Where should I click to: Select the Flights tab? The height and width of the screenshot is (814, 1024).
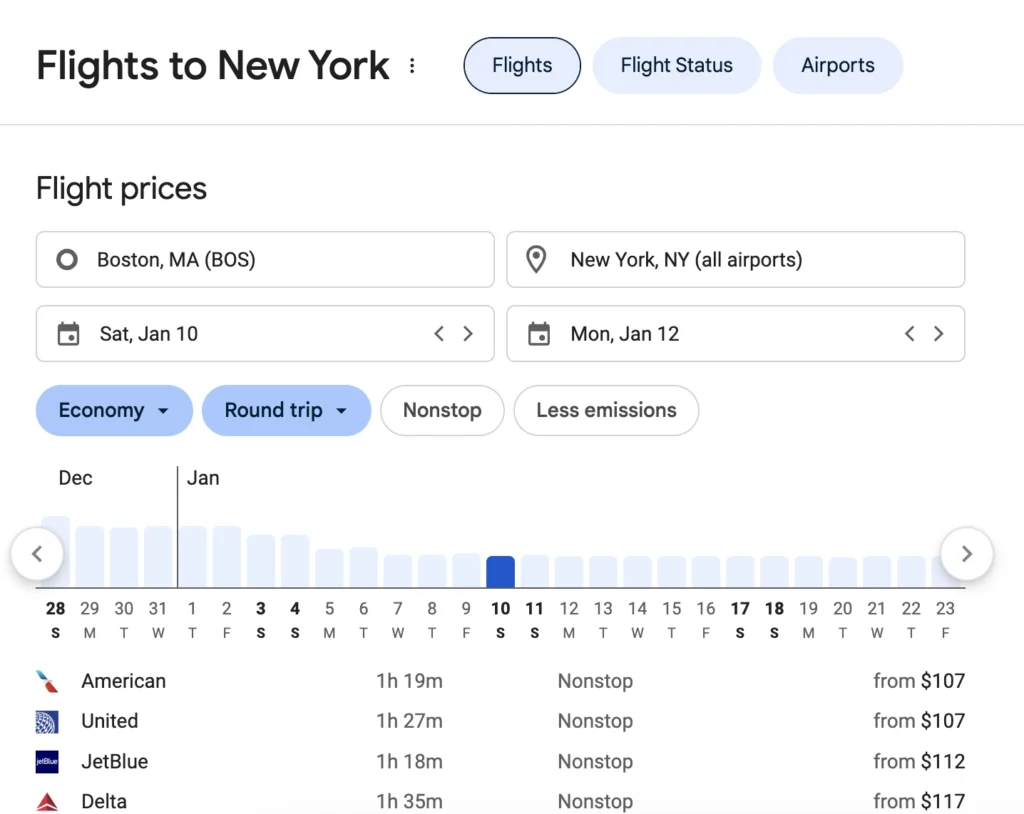522,66
